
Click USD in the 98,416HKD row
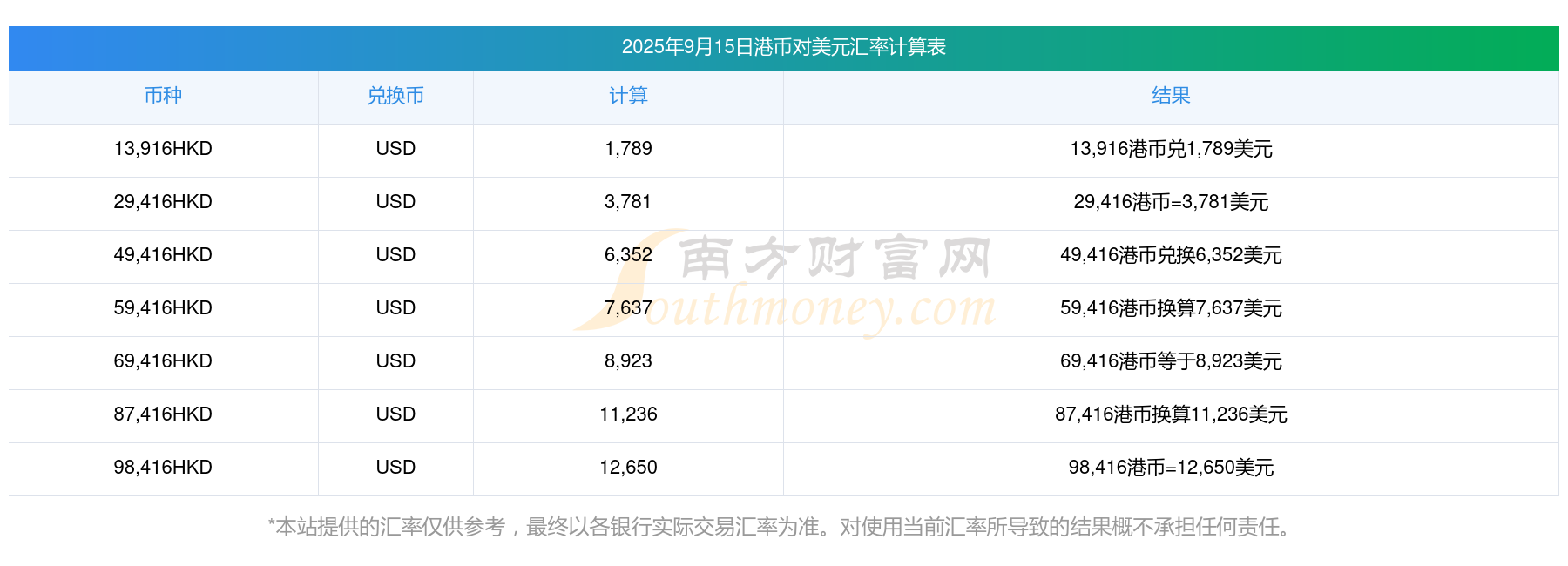coord(395,468)
